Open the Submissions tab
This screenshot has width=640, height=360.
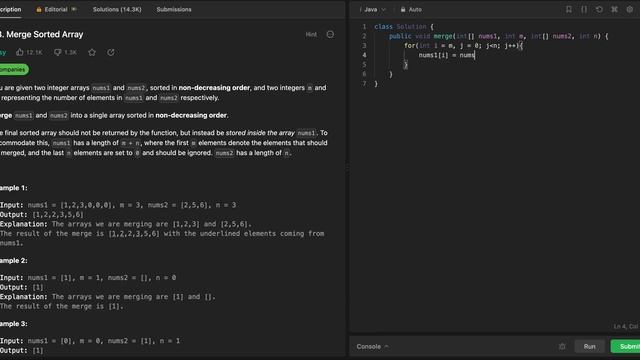pyautogui.click(x=173, y=9)
